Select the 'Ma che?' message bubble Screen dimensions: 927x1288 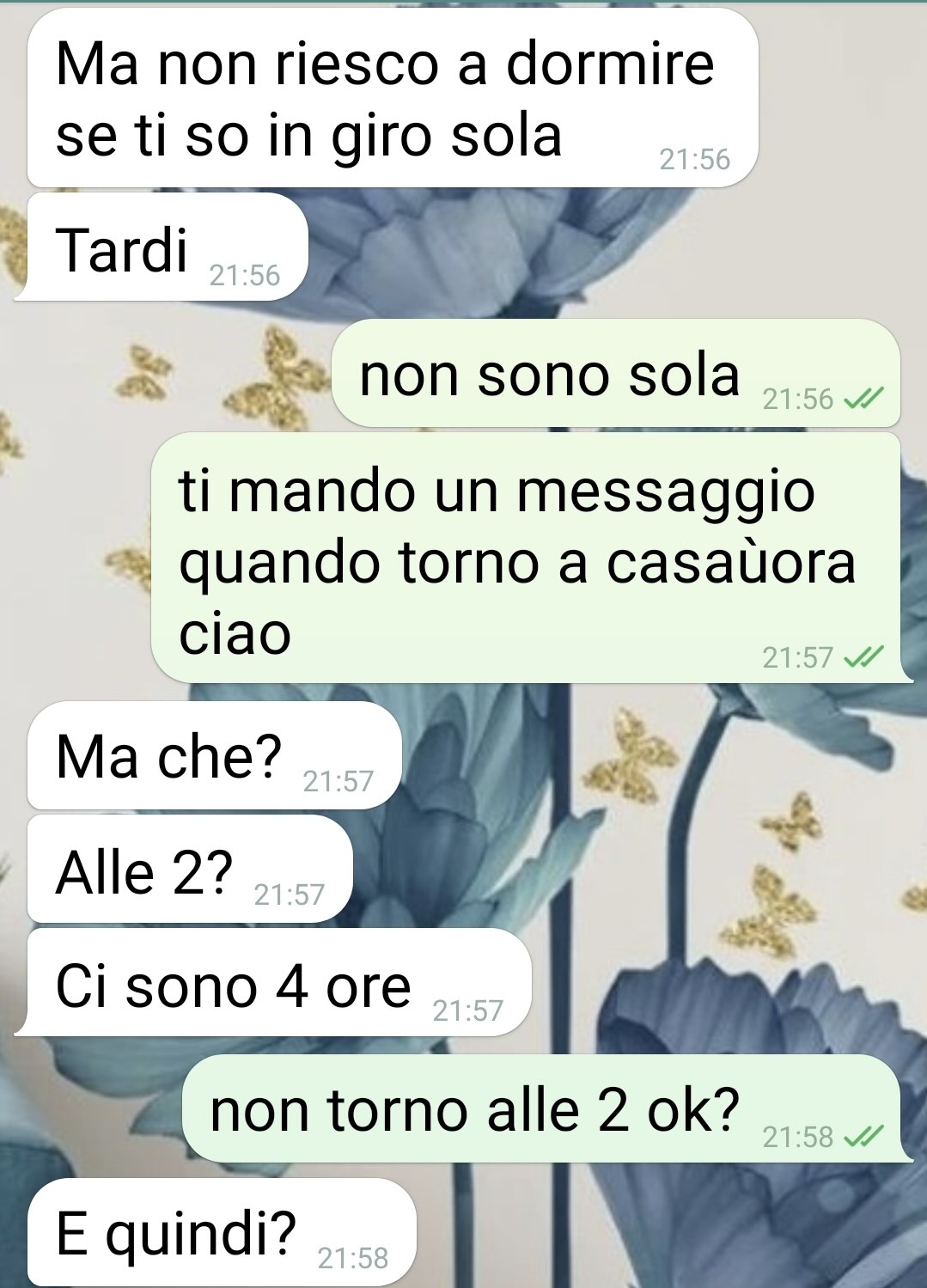click(x=215, y=755)
